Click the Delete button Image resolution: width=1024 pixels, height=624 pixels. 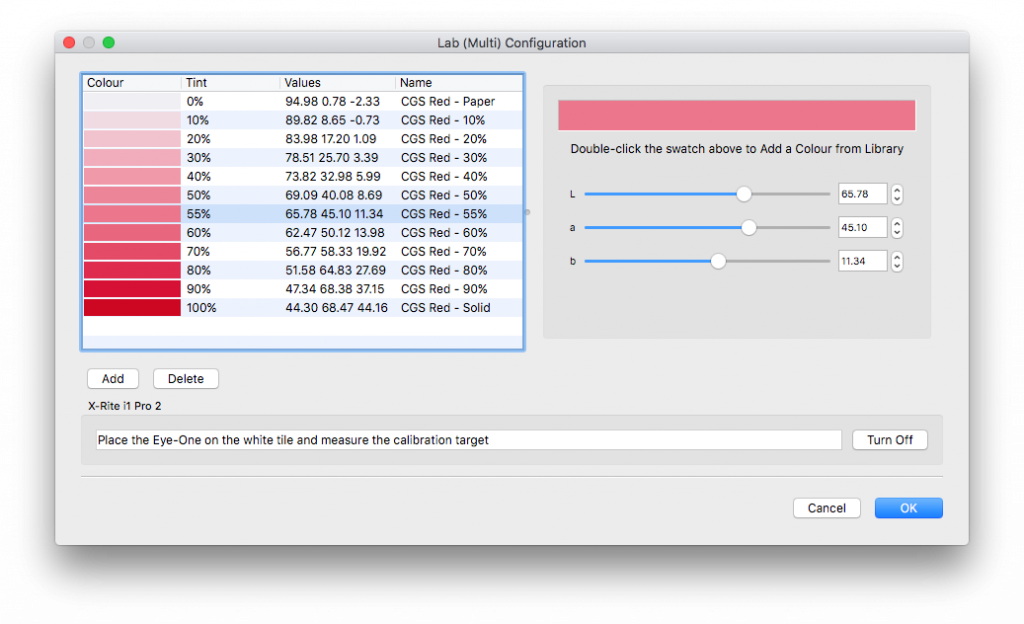pos(185,378)
